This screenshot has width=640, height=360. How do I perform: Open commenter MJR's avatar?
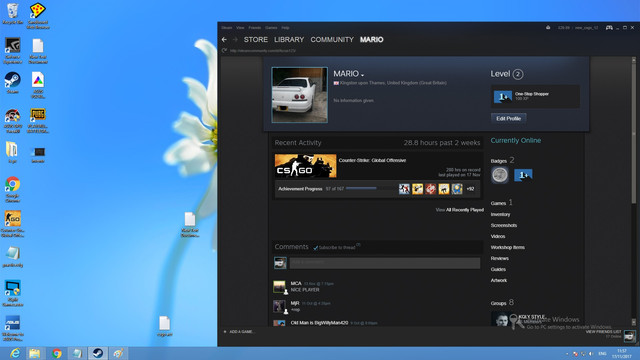pyautogui.click(x=279, y=306)
